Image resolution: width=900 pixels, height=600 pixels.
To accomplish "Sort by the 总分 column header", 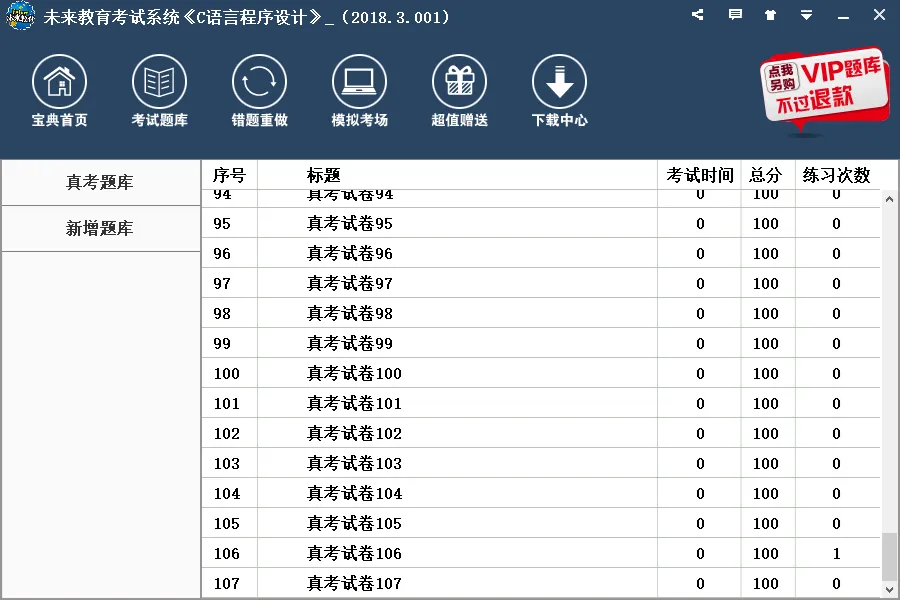I will pyautogui.click(x=766, y=173).
